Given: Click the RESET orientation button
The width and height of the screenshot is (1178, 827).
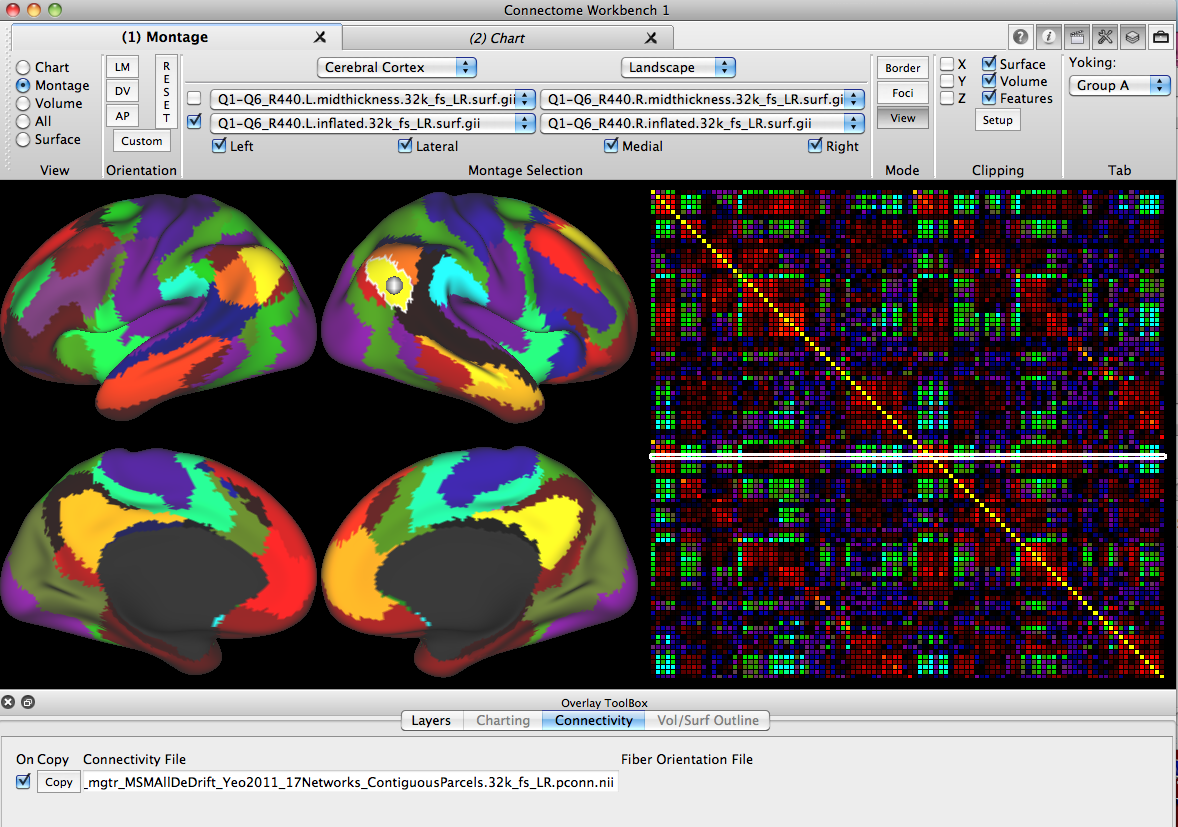Looking at the screenshot, I should click(x=166, y=92).
